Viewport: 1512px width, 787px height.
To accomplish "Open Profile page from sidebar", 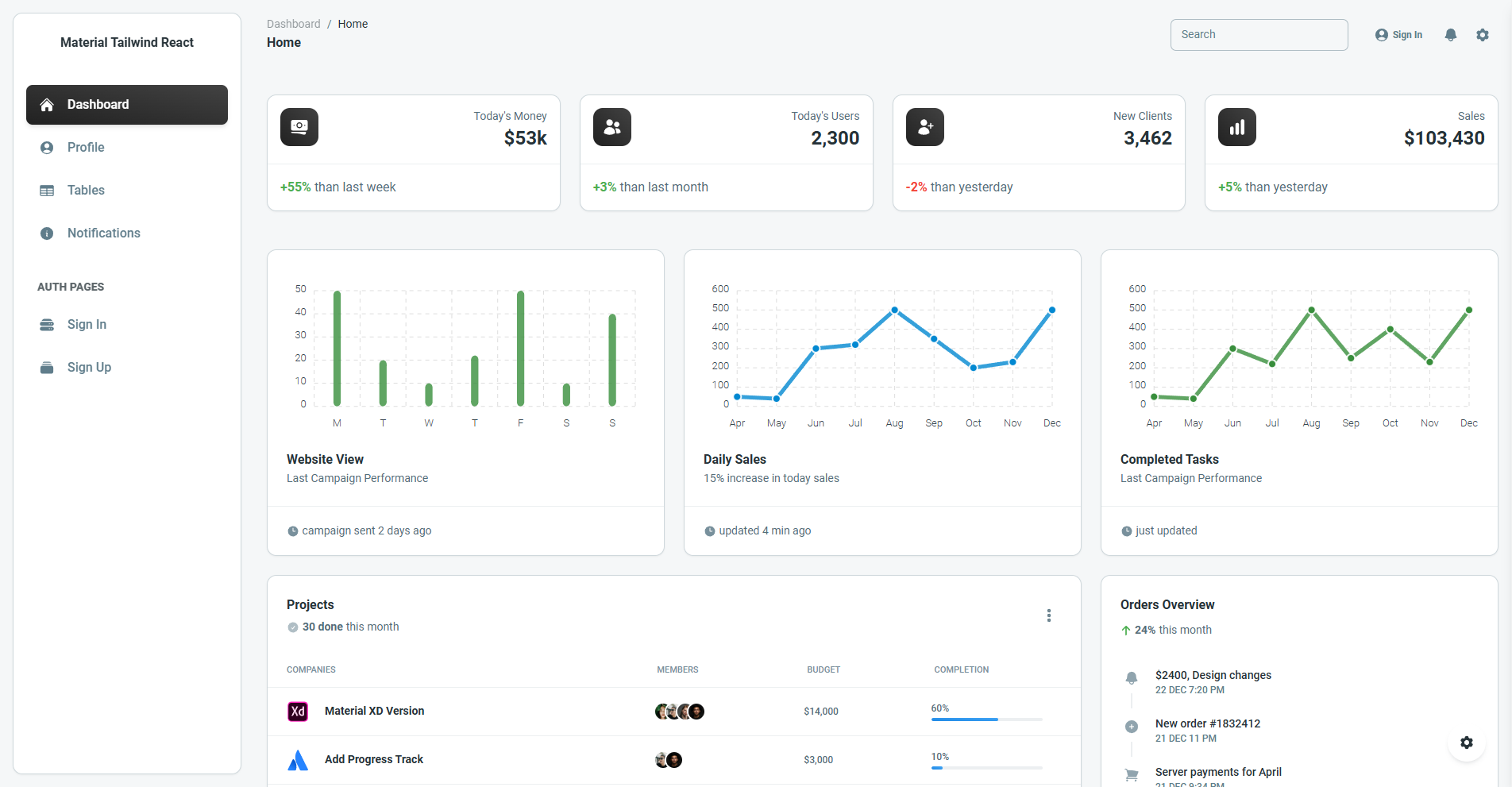I will point(127,148).
